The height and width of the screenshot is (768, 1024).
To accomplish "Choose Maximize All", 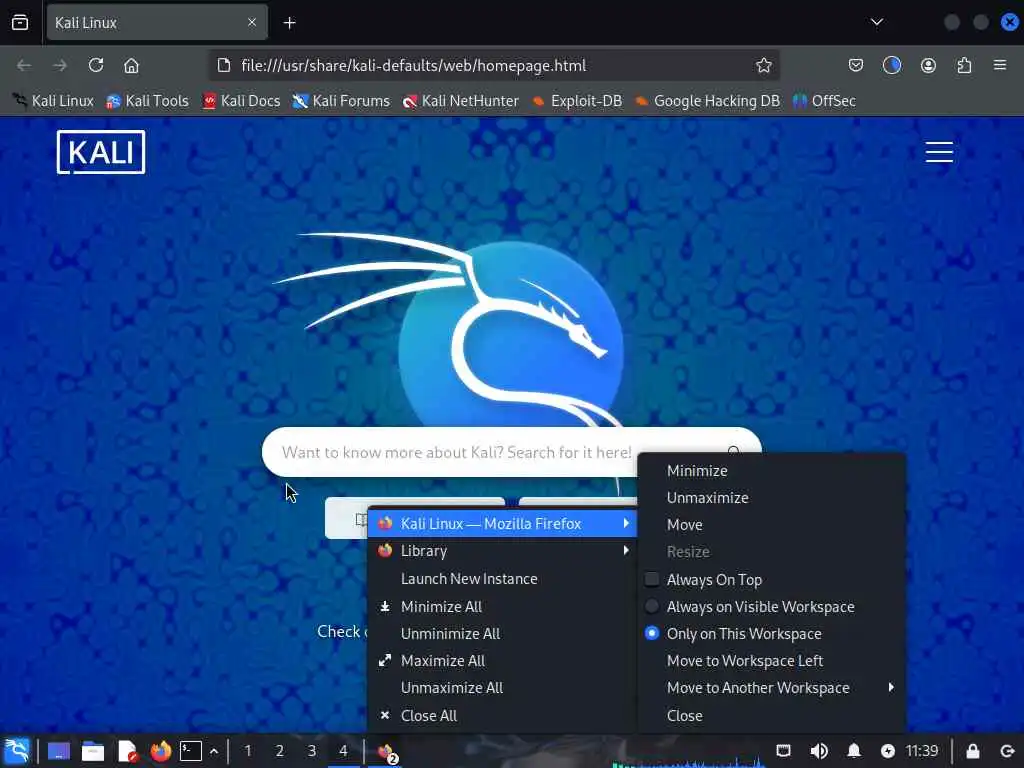I will pos(503,661).
